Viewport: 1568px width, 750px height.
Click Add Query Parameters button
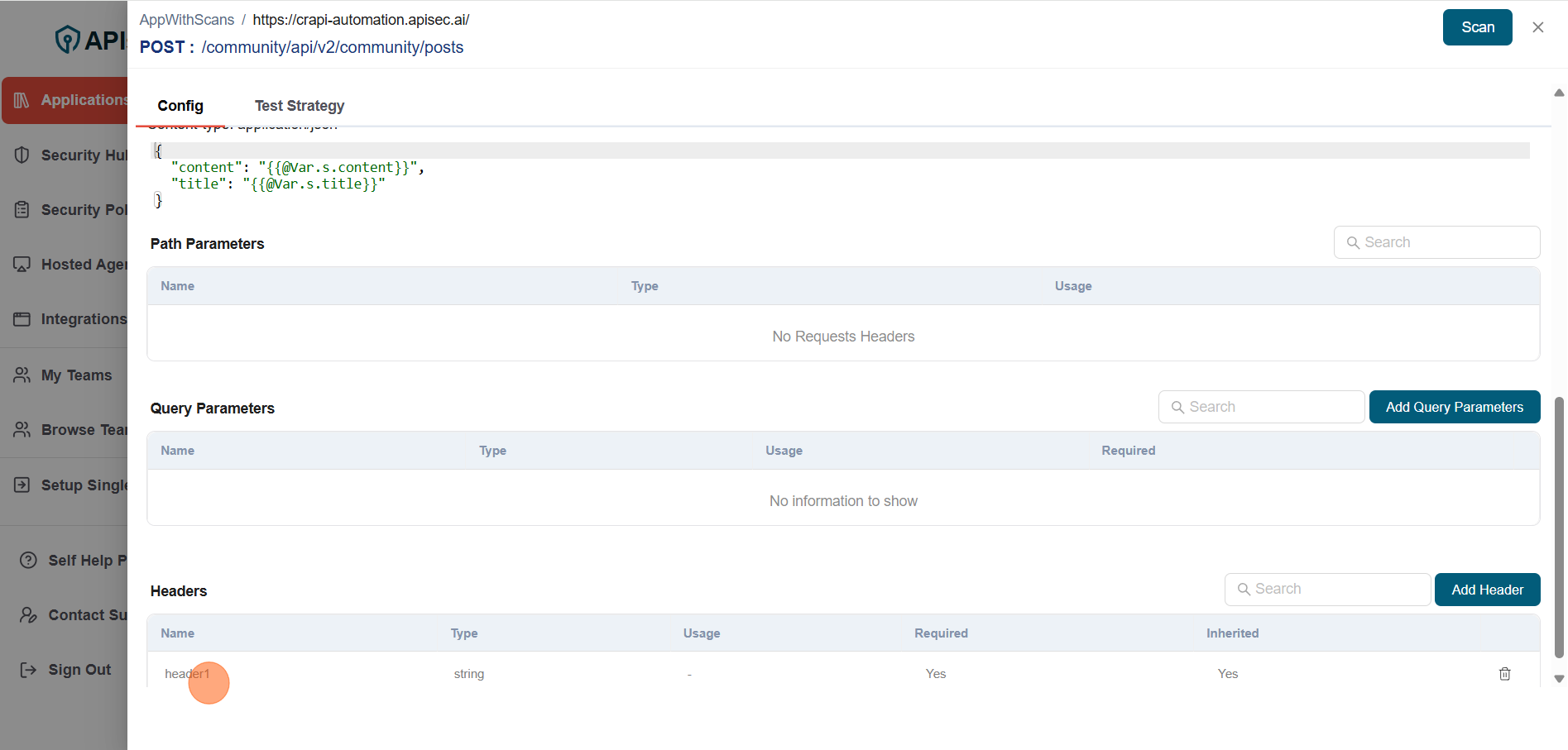1454,407
